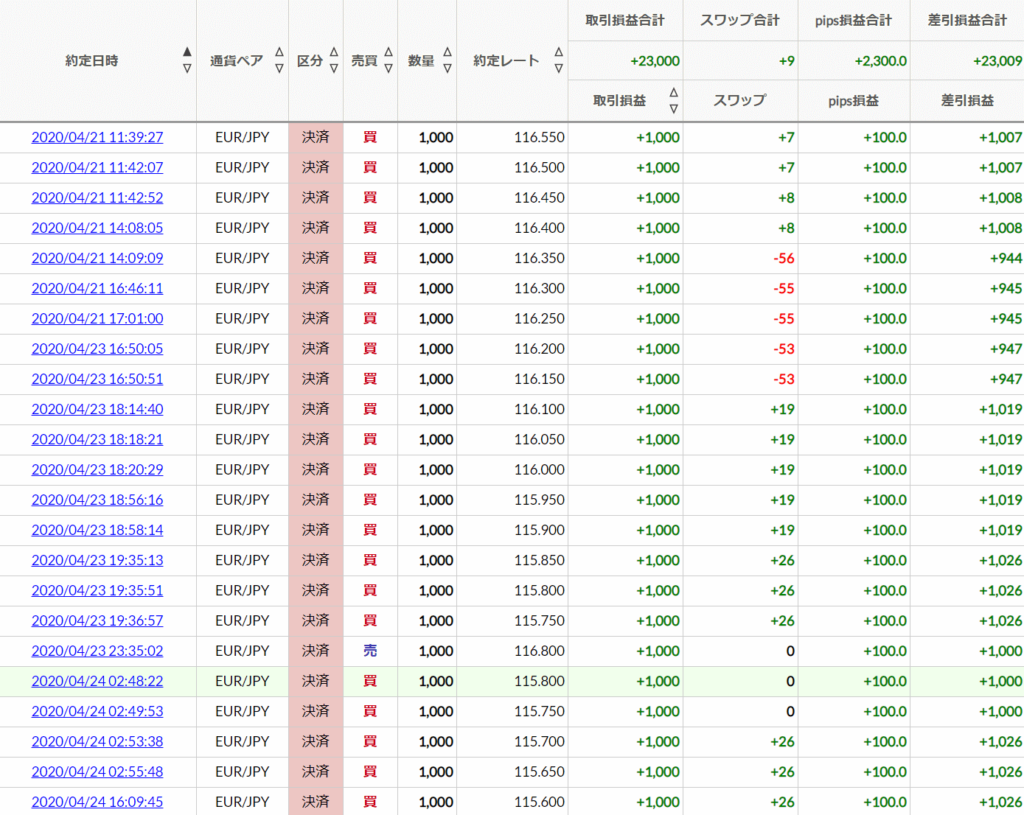Screen dimensions: 1024x815
Task: Click the 売 cell in the 23:35:02 row
Action: (x=370, y=651)
